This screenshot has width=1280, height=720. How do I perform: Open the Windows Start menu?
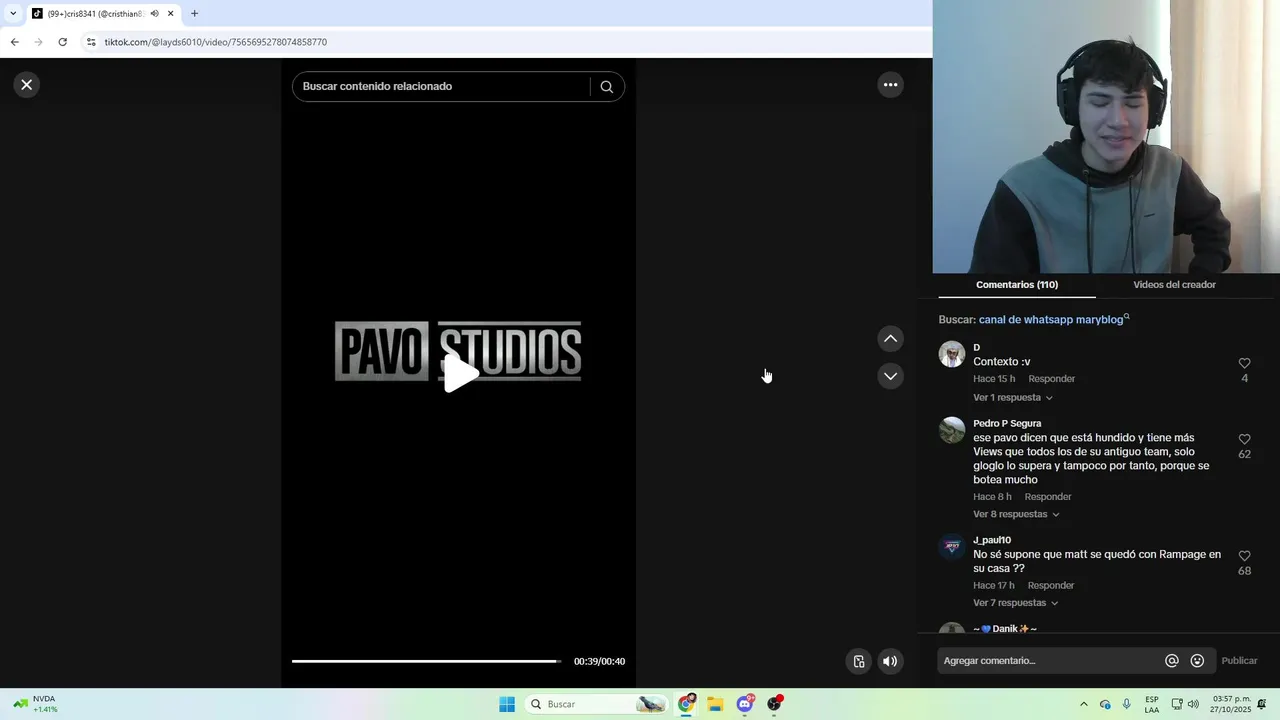point(507,704)
